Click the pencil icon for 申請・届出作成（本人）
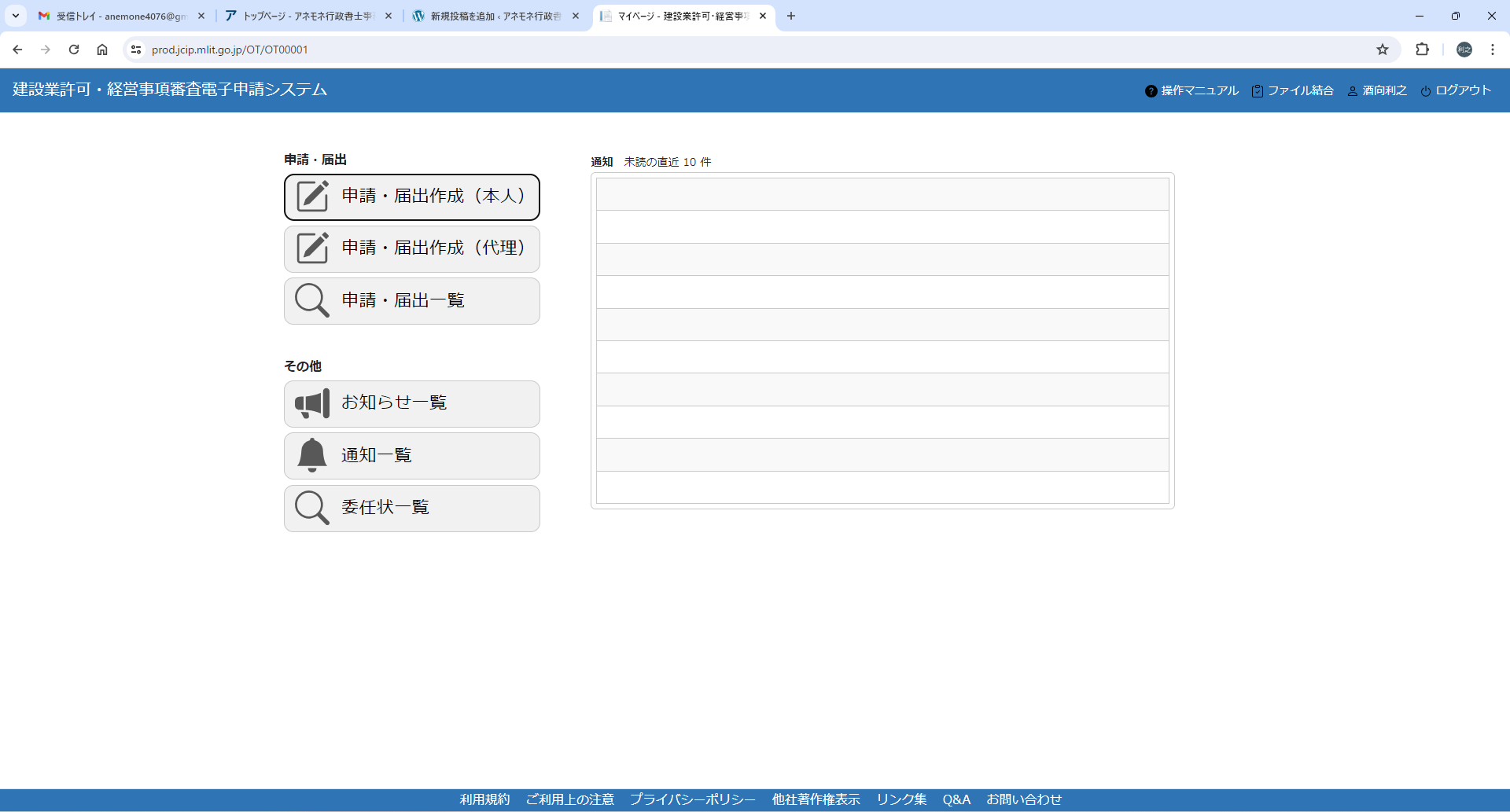This screenshot has height=812, width=1510. (312, 197)
